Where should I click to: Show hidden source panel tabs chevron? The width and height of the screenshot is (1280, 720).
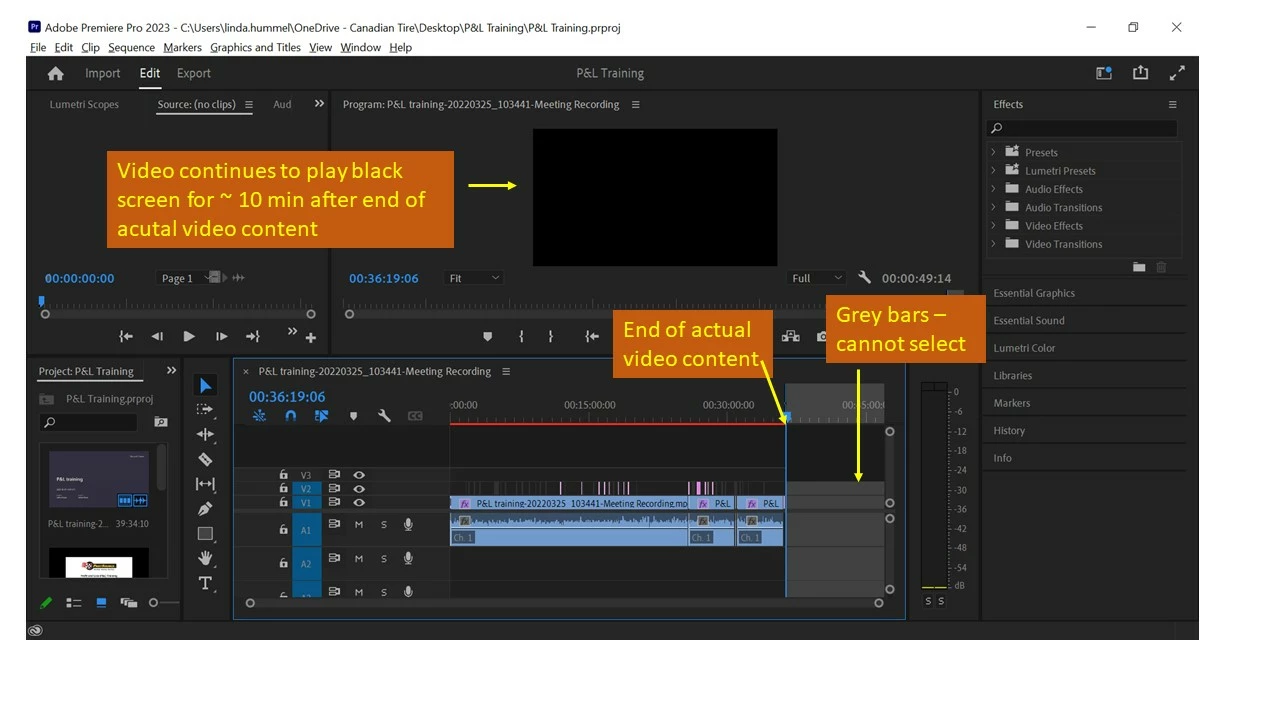(319, 103)
